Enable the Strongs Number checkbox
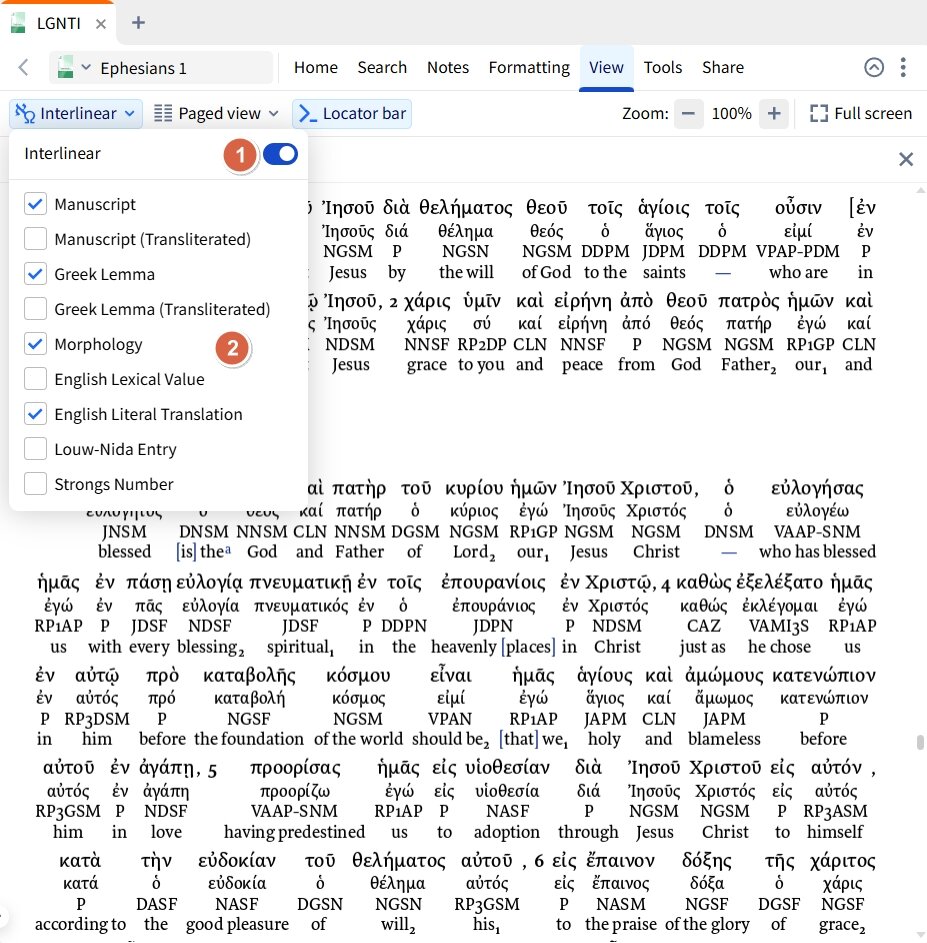Screen dimensions: 927x943 (36, 484)
